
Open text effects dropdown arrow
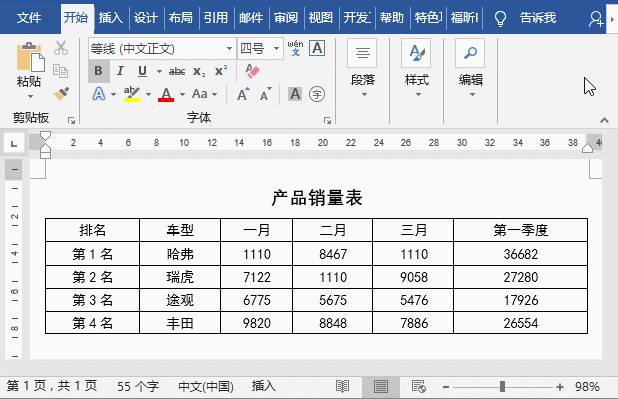(x=114, y=95)
